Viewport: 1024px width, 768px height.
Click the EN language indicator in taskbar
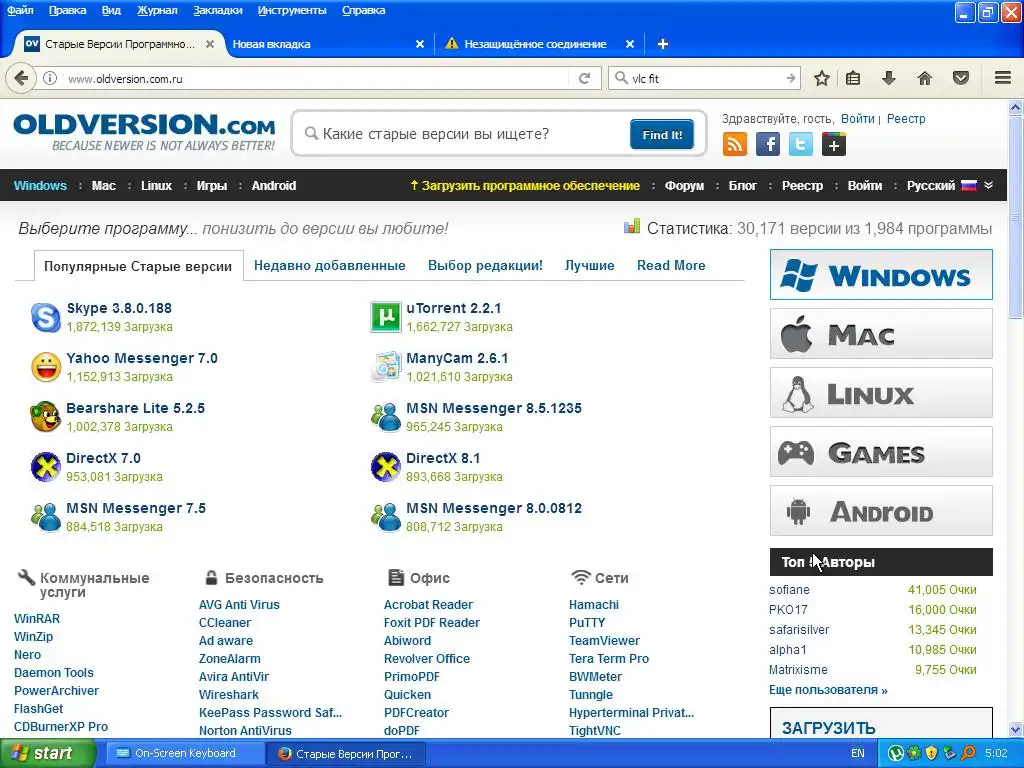[x=857, y=754]
